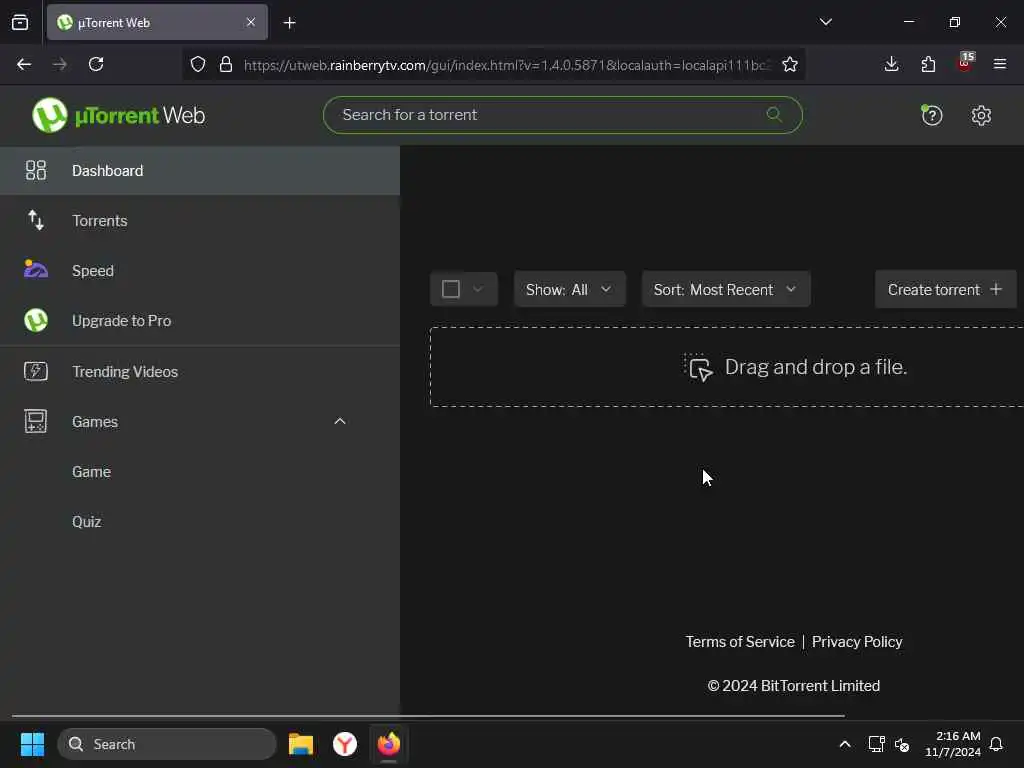Open the Firefox hamburger menu

(999, 64)
